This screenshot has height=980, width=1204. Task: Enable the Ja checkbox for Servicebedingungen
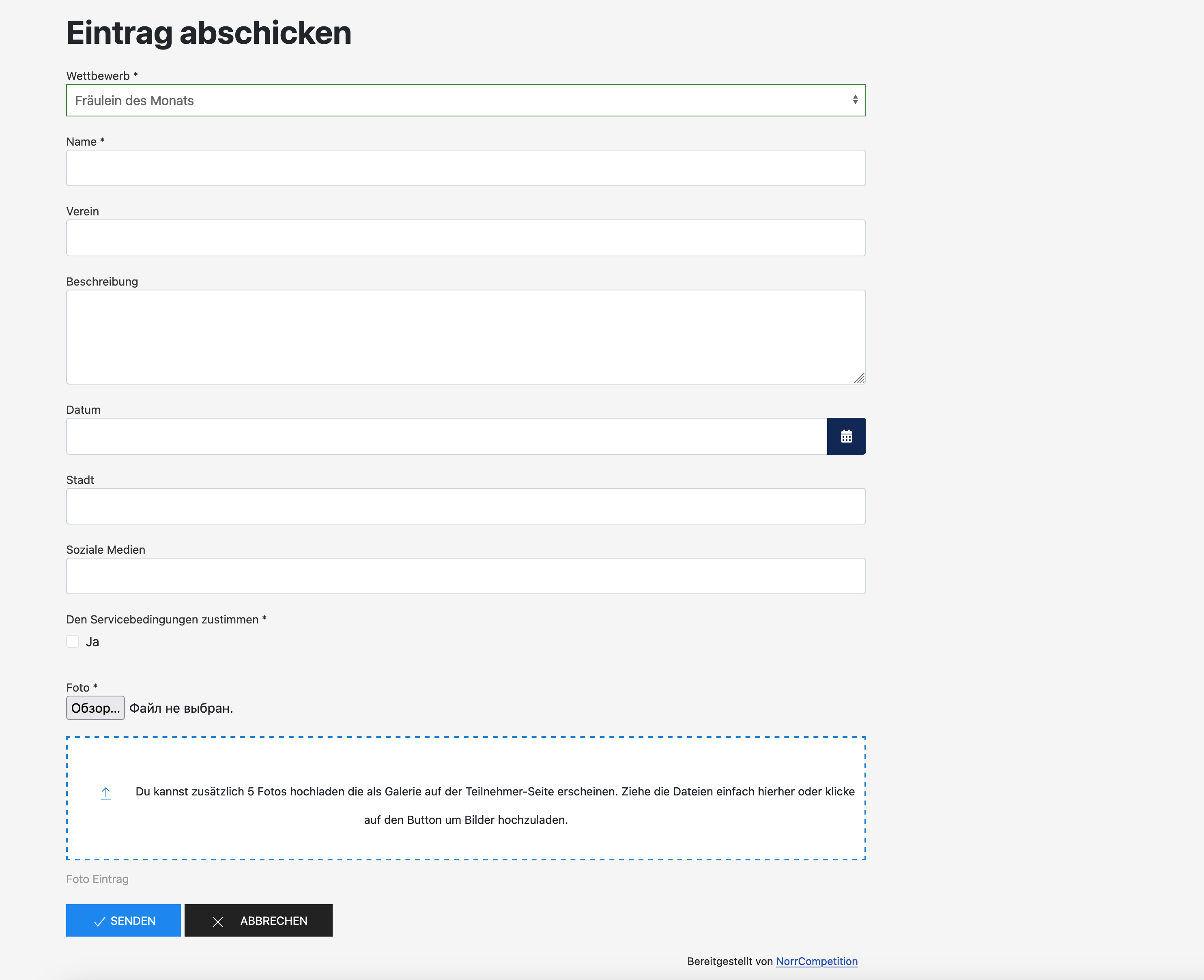(73, 641)
